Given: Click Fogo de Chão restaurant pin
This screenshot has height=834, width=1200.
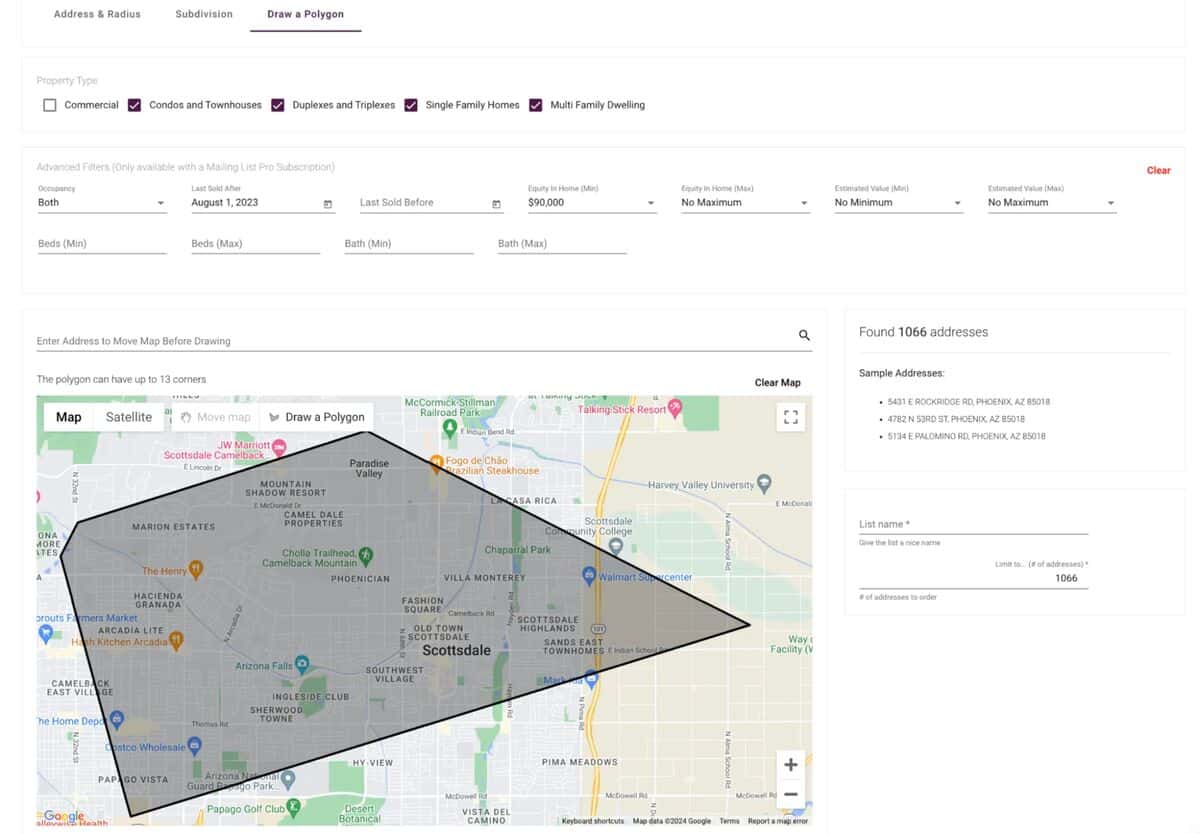Looking at the screenshot, I should pyautogui.click(x=436, y=463).
